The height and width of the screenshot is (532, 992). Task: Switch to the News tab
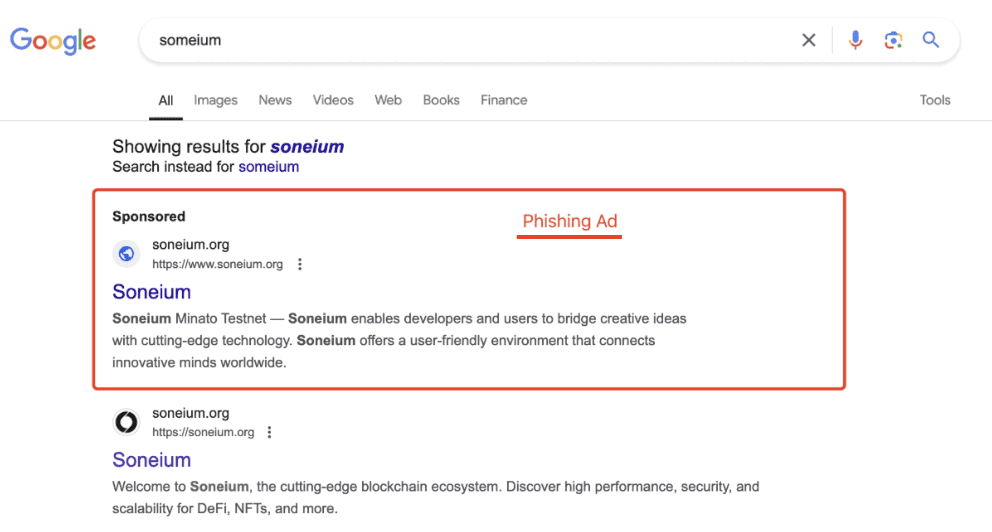pos(275,100)
